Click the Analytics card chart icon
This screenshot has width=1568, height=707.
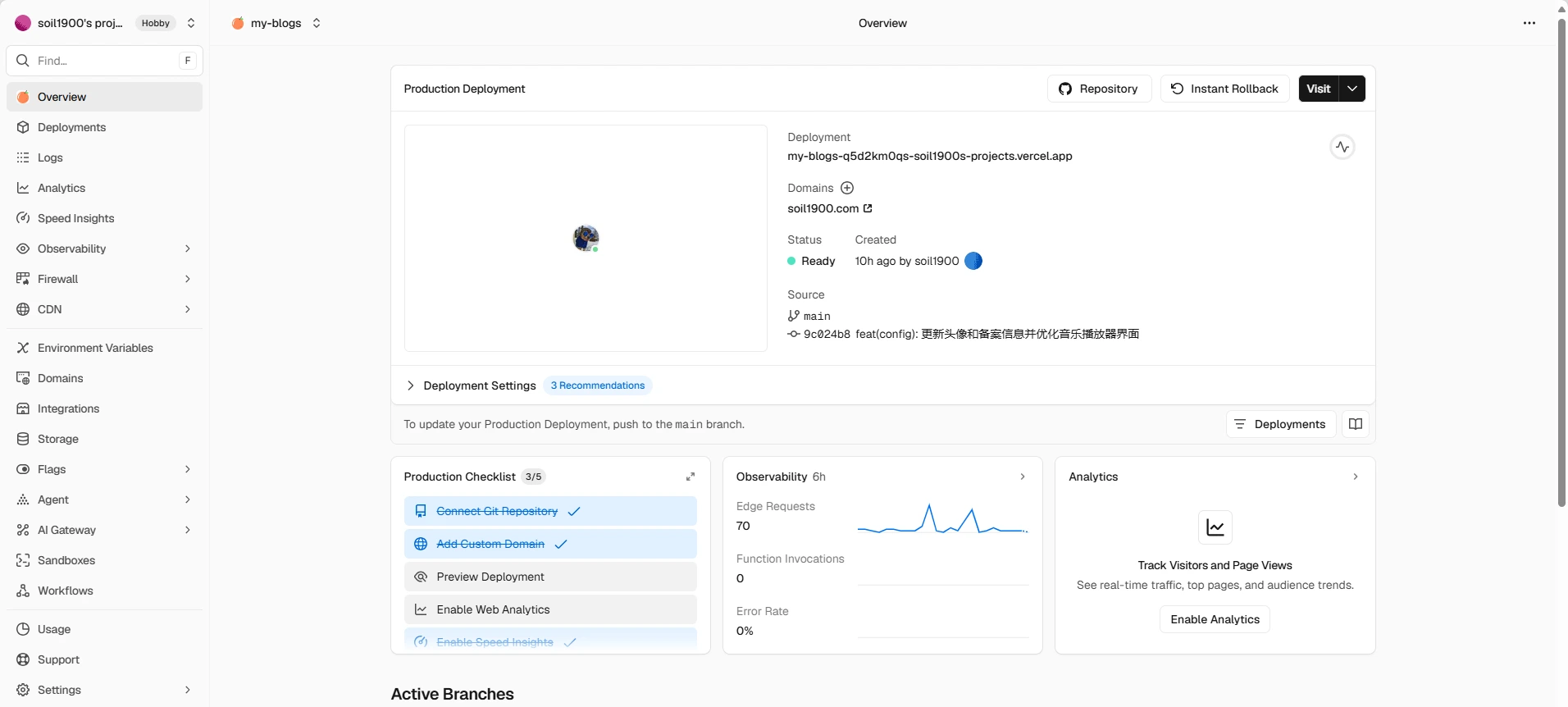coord(1215,527)
